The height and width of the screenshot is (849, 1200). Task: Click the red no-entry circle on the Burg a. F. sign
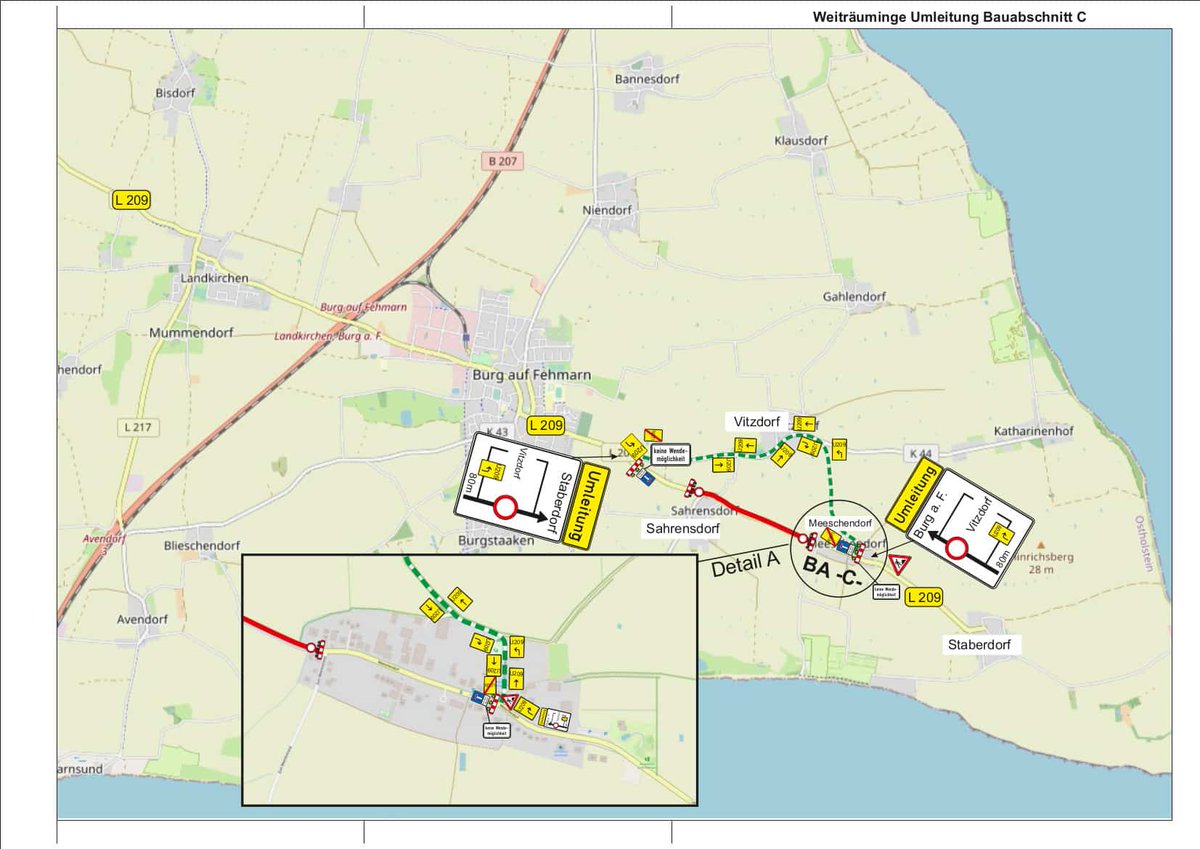pyautogui.click(x=956, y=548)
